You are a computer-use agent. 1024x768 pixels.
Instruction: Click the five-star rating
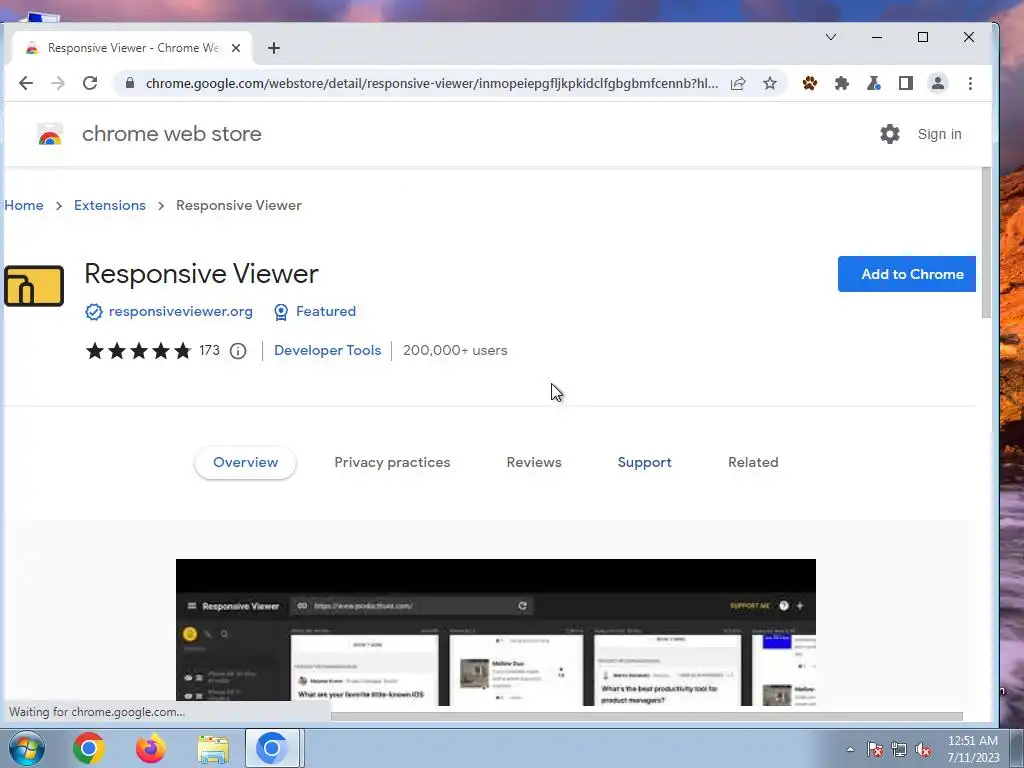[138, 351]
